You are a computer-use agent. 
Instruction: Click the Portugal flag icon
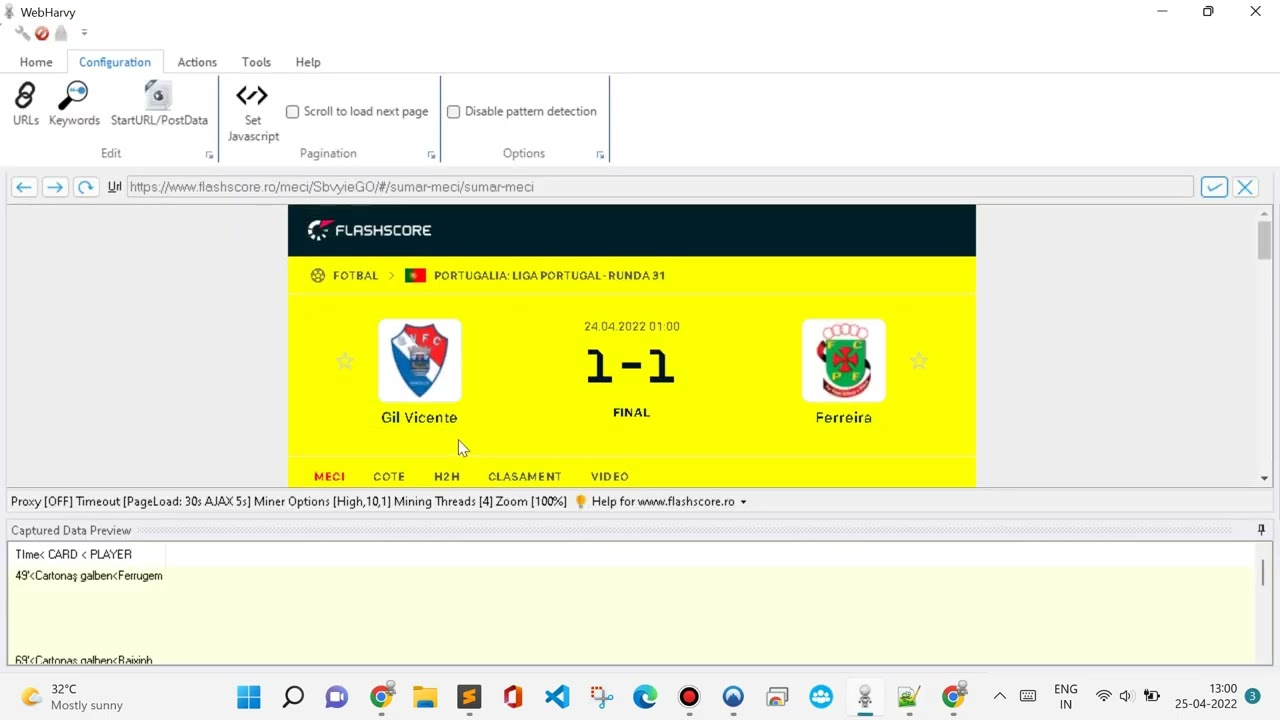click(415, 275)
